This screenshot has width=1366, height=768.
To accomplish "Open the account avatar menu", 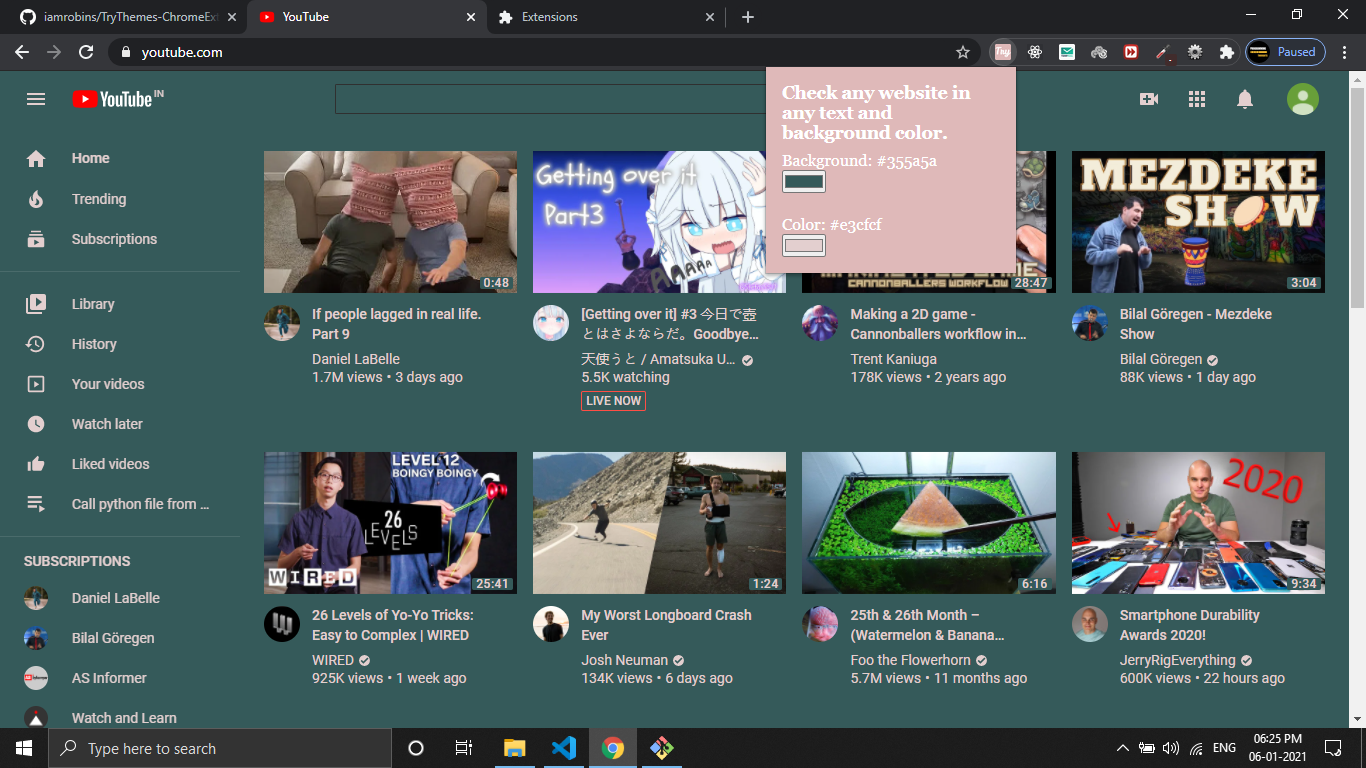I will (x=1302, y=99).
